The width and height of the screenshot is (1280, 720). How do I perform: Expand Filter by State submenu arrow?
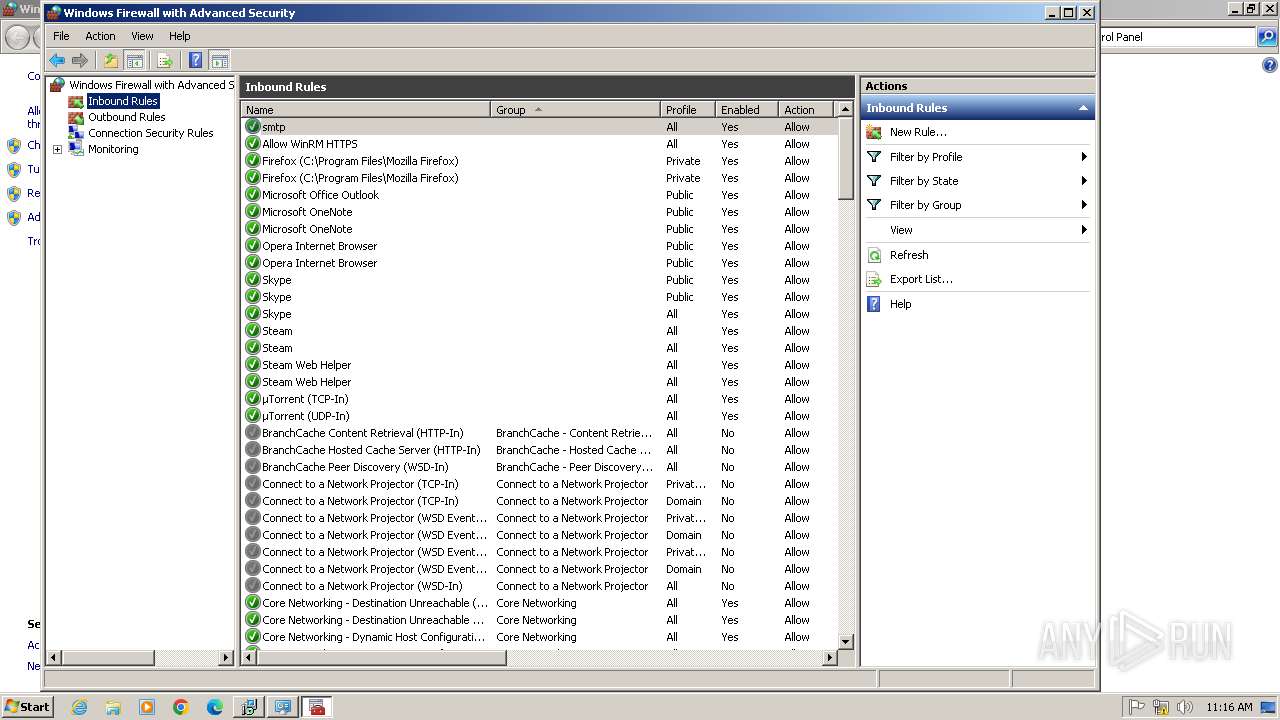[1084, 181]
